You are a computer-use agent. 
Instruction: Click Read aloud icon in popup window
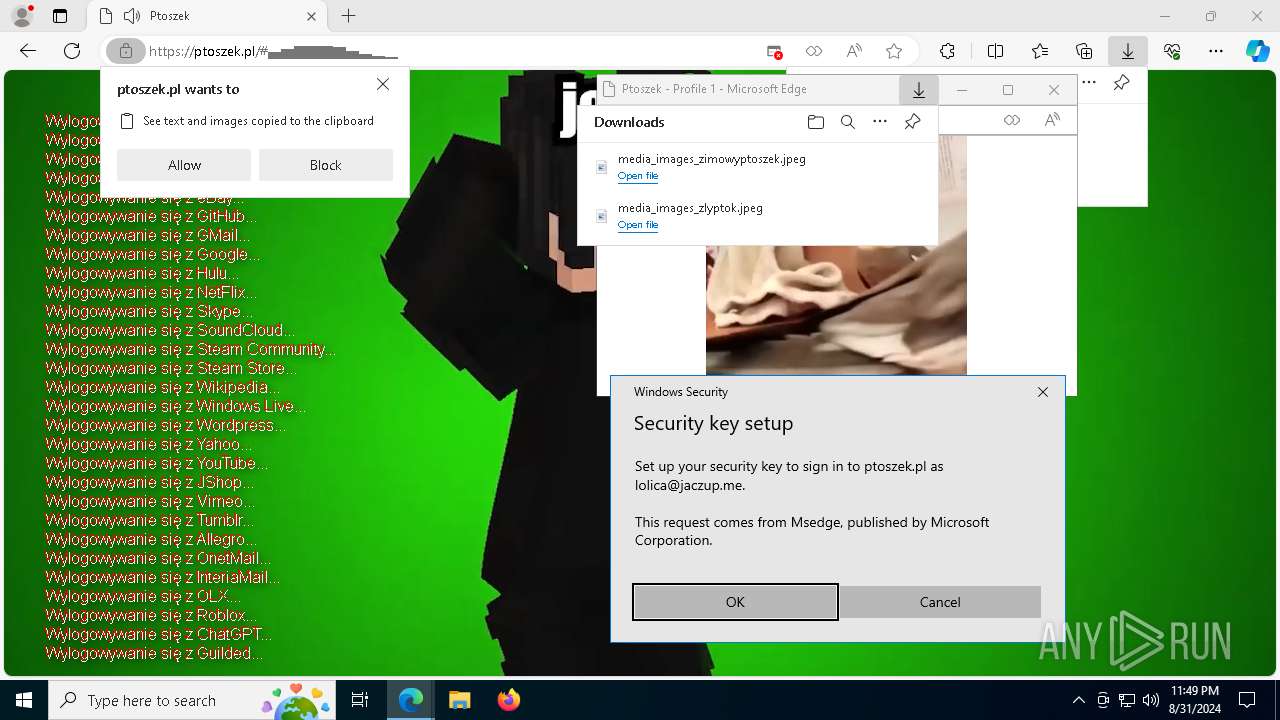tap(1052, 120)
